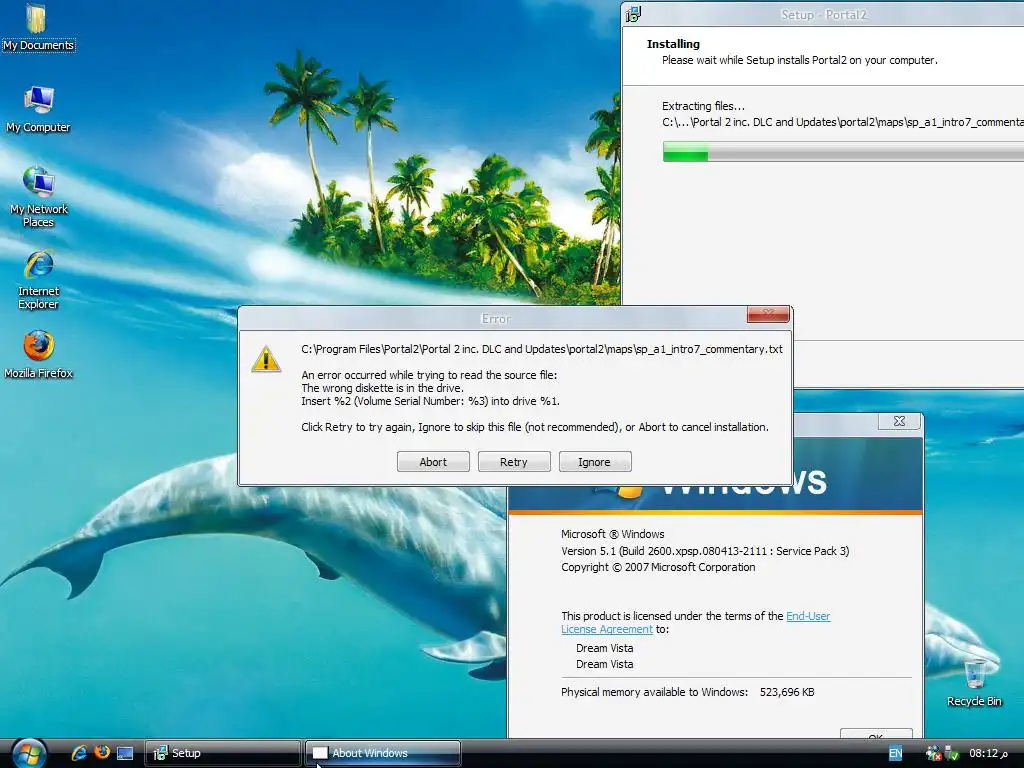The width and height of the screenshot is (1024, 768).
Task: Select My Network Places desktop icon
Action: tap(38, 196)
